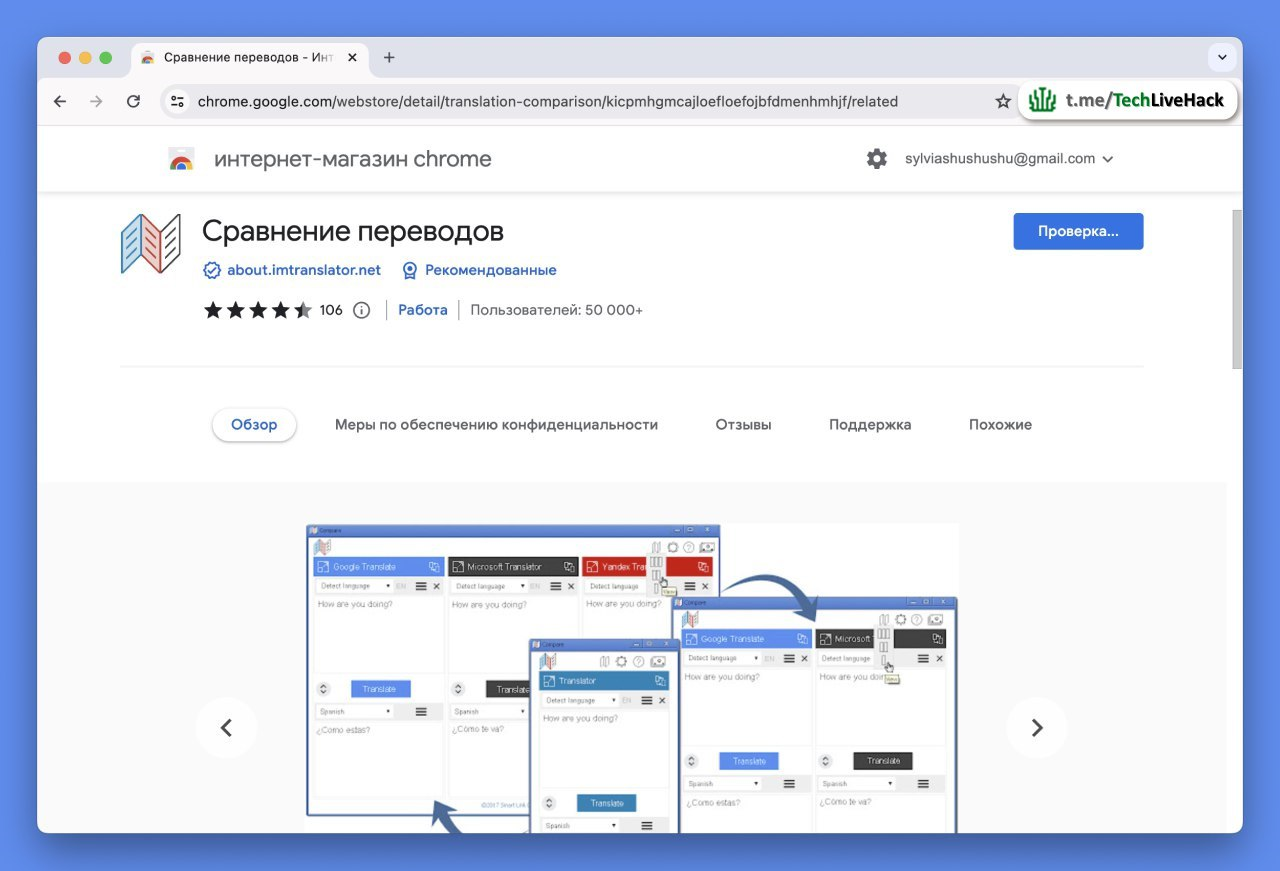Open the Поддержка tab
This screenshot has width=1280, height=871.
[x=870, y=425]
